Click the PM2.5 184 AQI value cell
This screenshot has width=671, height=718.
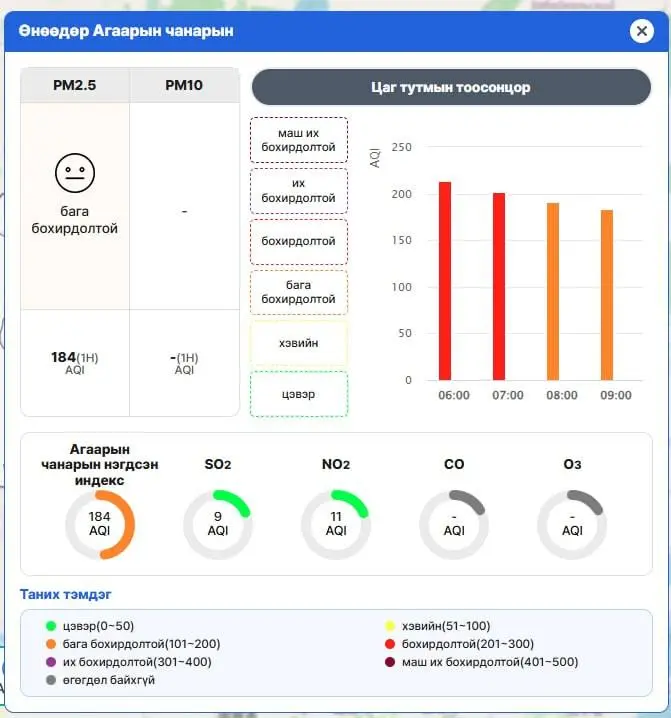pos(75,362)
